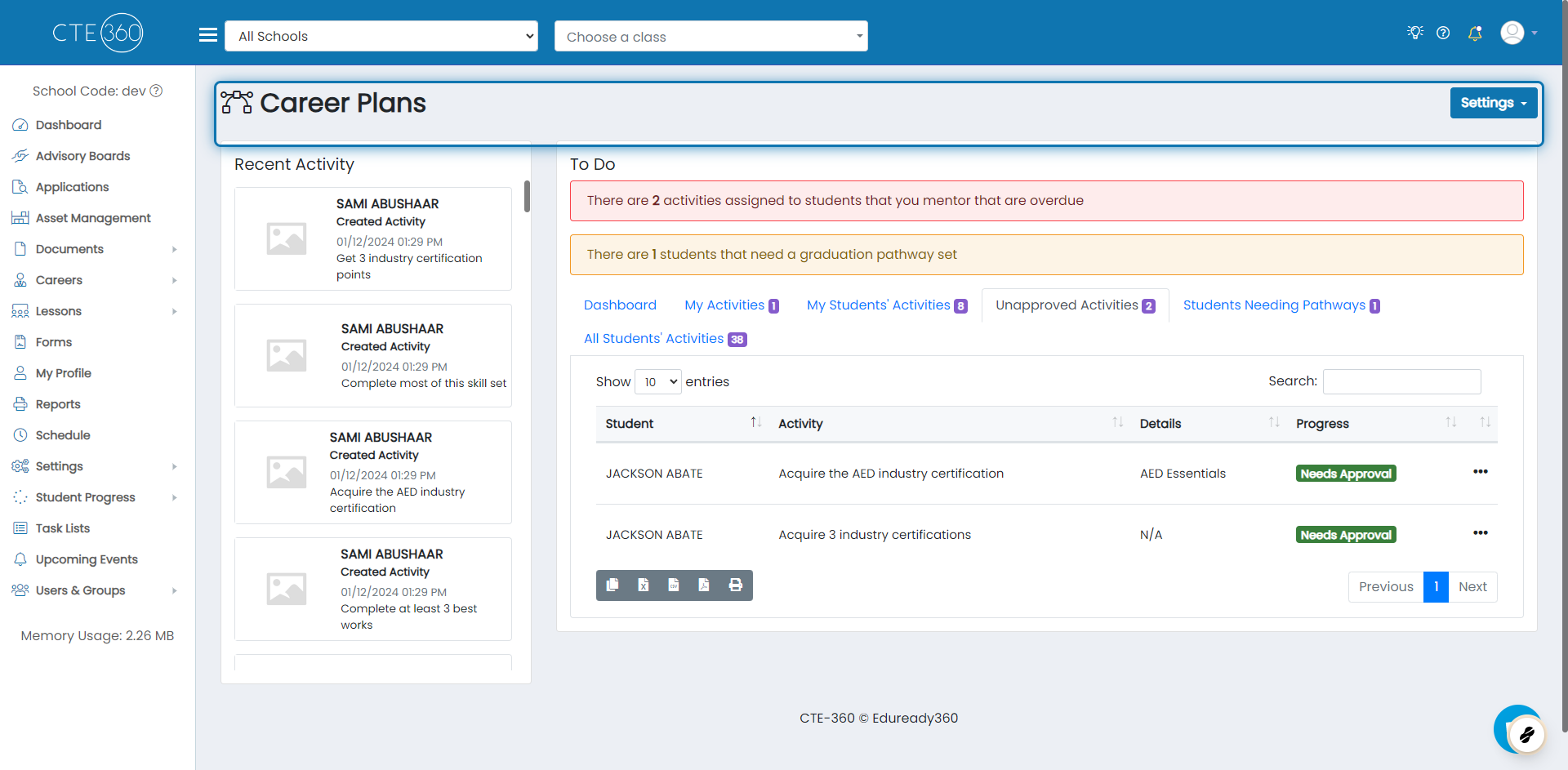Viewport: 1568px width, 770px height.
Task: Click the Task Lists sidebar icon
Action: (20, 528)
